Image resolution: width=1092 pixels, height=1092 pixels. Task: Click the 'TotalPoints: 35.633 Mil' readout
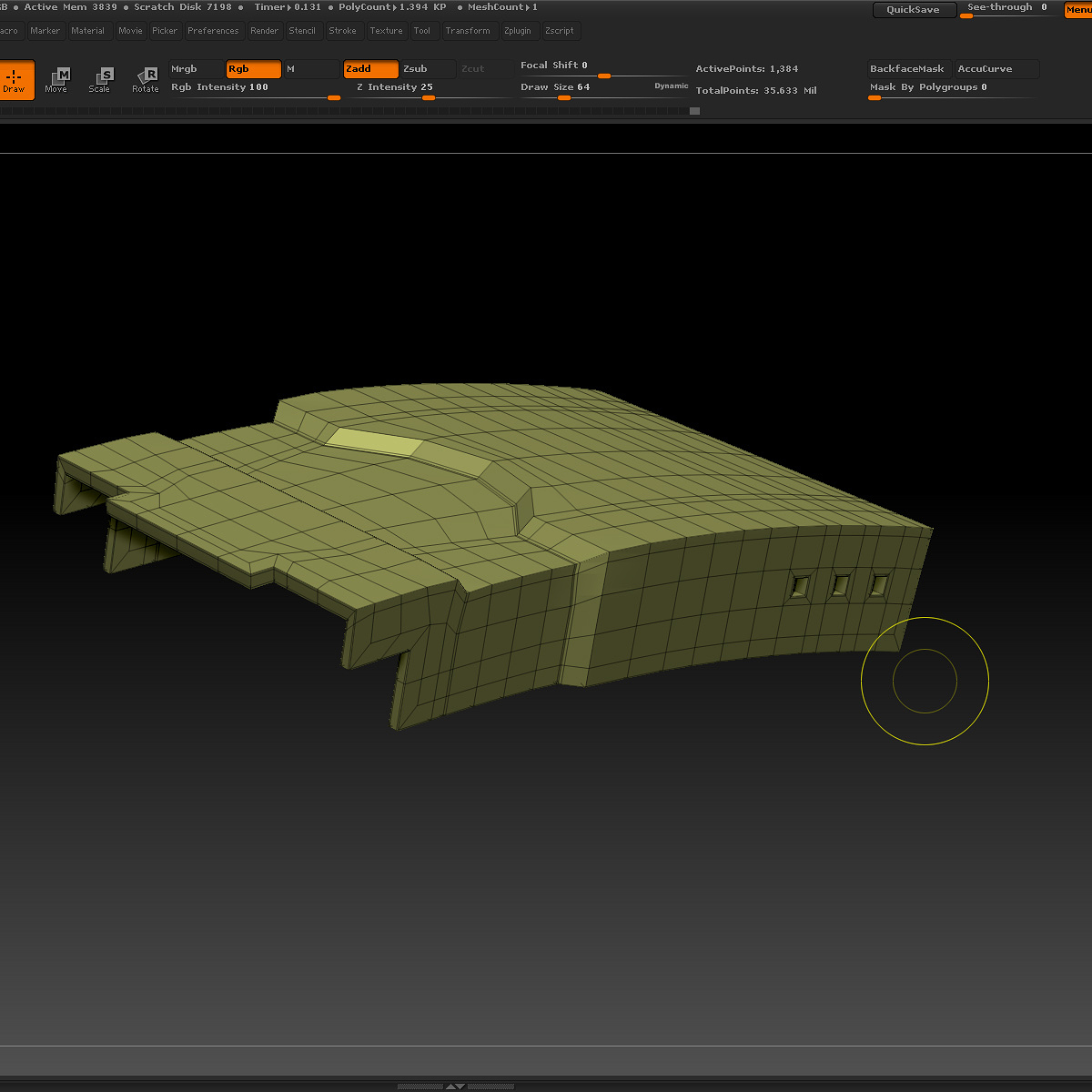756,91
